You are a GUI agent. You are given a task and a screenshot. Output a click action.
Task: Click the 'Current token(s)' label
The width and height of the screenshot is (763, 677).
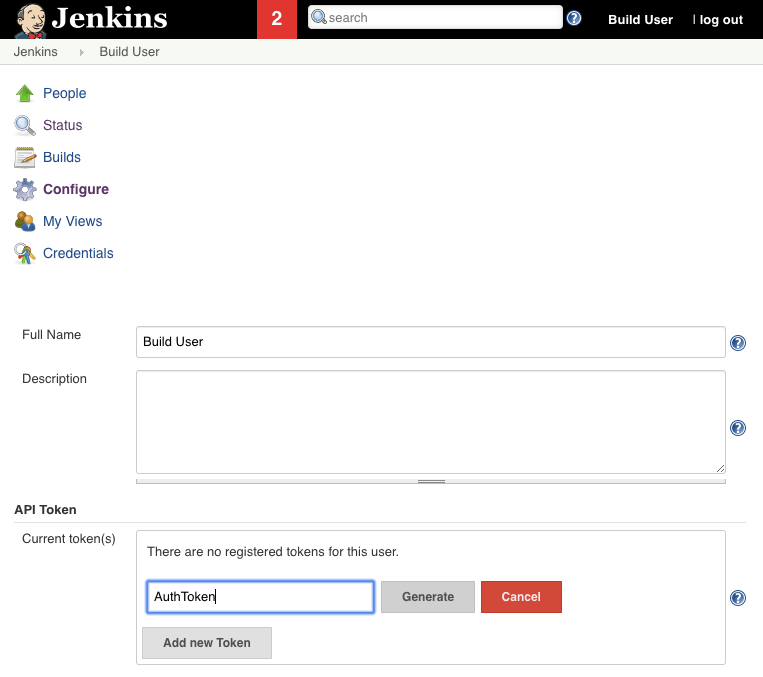click(x=69, y=539)
